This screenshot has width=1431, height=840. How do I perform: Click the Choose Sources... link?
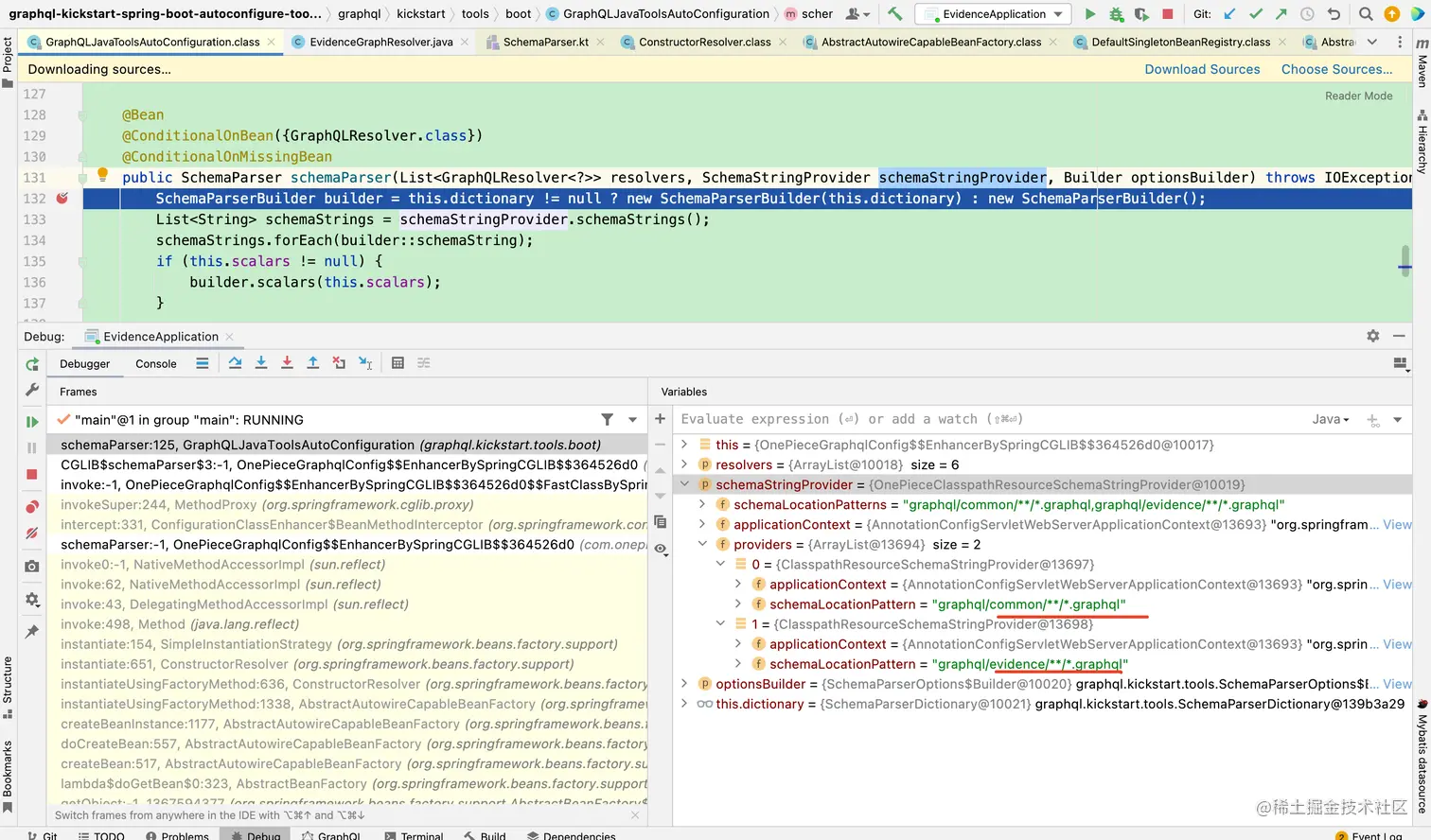point(1336,69)
